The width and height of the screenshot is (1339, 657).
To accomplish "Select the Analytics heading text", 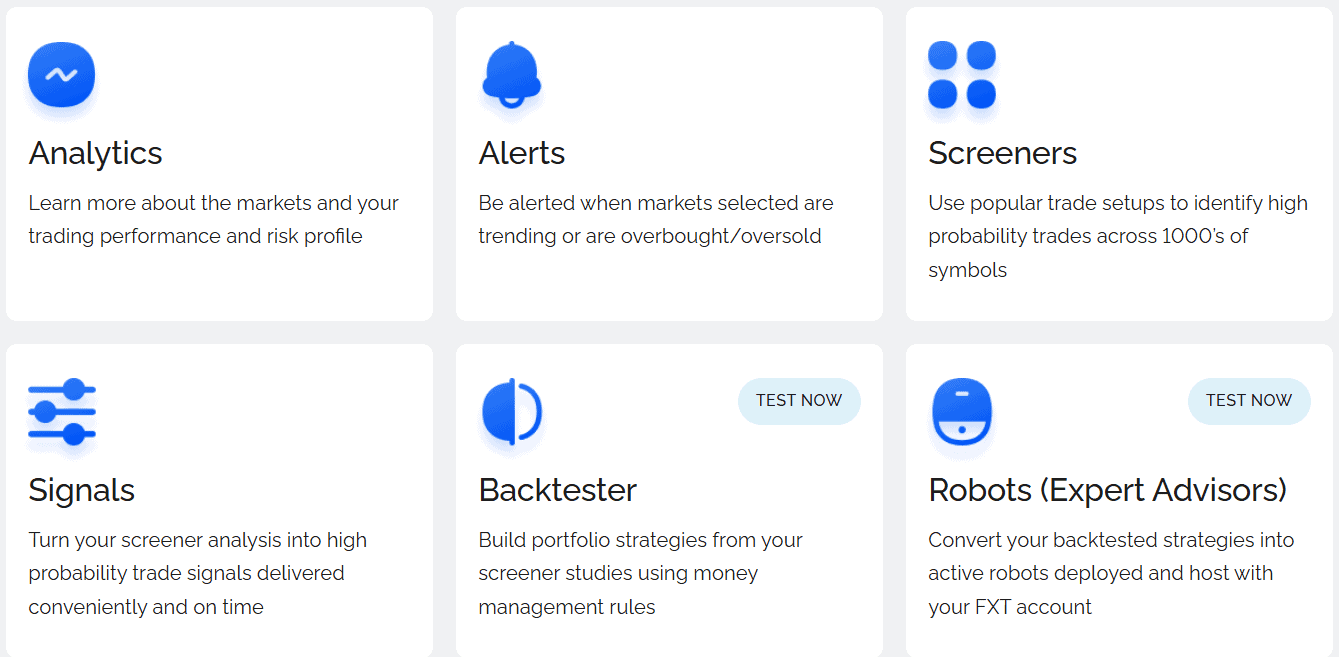I will click(x=95, y=153).
